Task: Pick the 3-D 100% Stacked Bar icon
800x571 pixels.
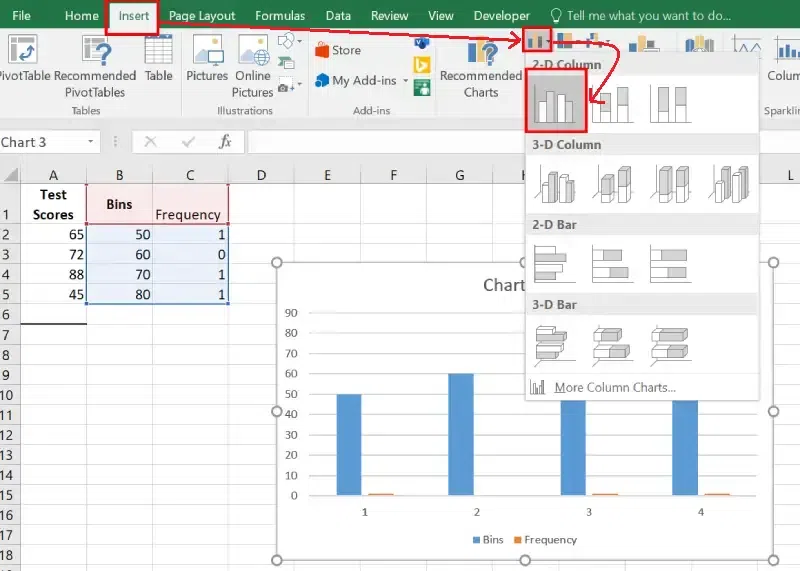Action: tap(670, 345)
